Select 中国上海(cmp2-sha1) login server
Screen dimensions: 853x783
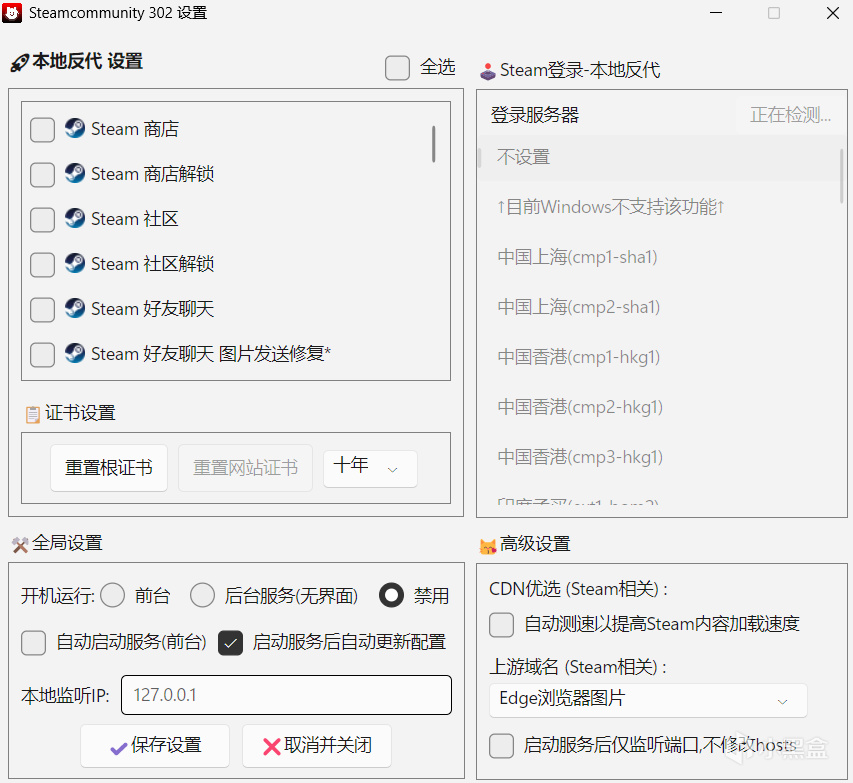[659, 307]
